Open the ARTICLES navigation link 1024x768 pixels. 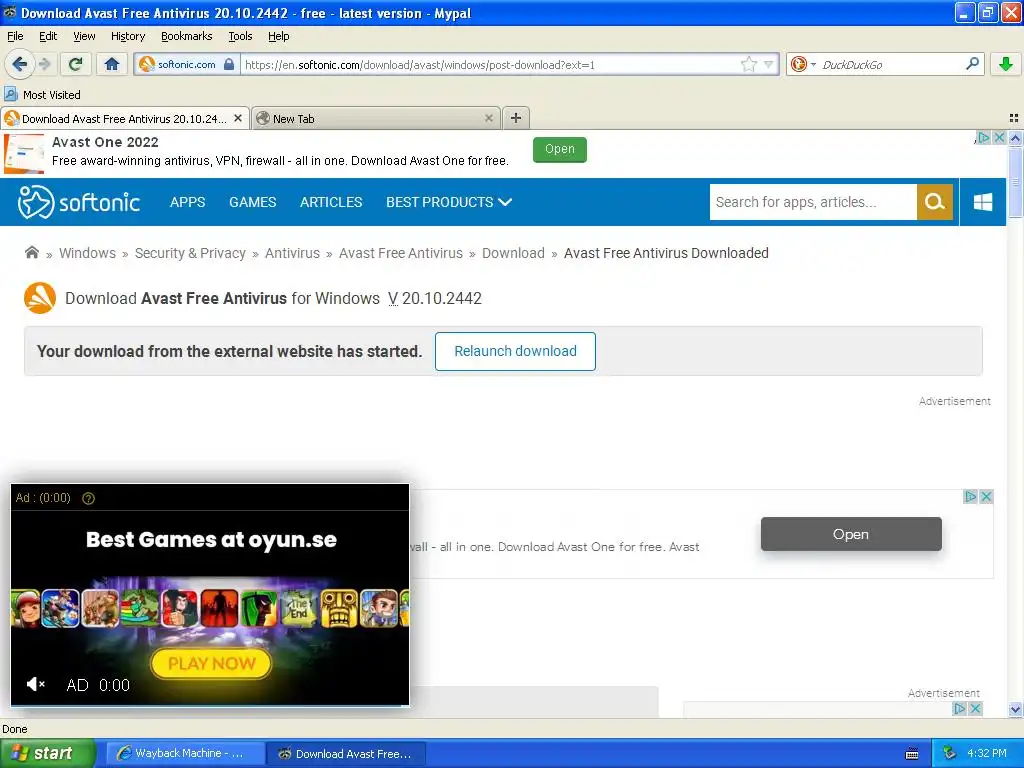[331, 202]
